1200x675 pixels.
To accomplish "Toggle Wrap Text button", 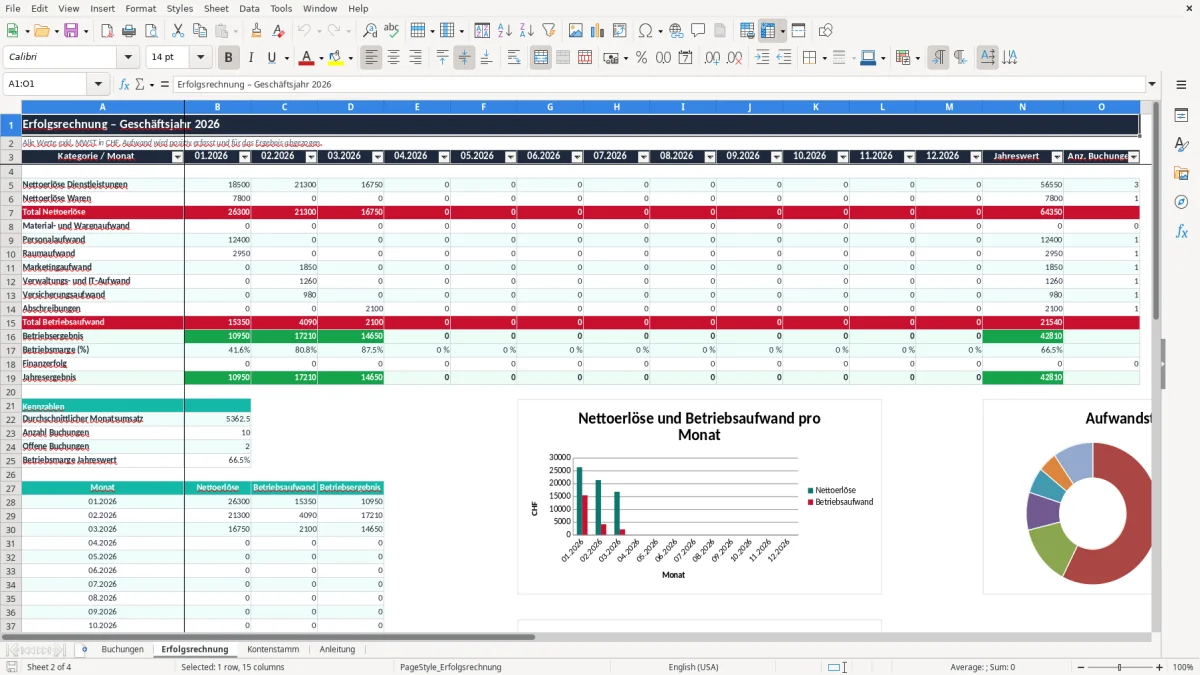I will 514,58.
